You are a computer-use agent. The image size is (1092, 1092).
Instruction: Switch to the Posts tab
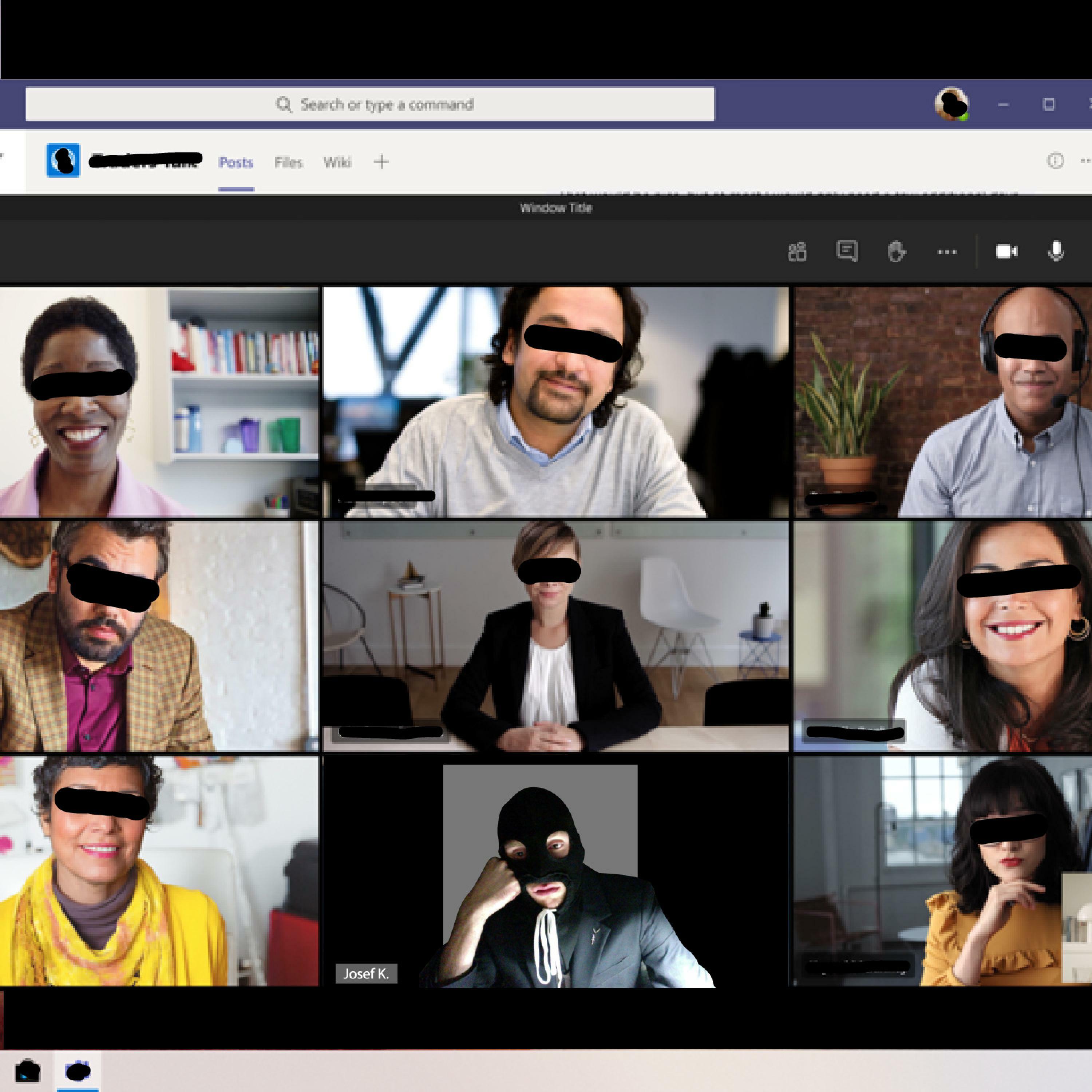click(x=236, y=163)
